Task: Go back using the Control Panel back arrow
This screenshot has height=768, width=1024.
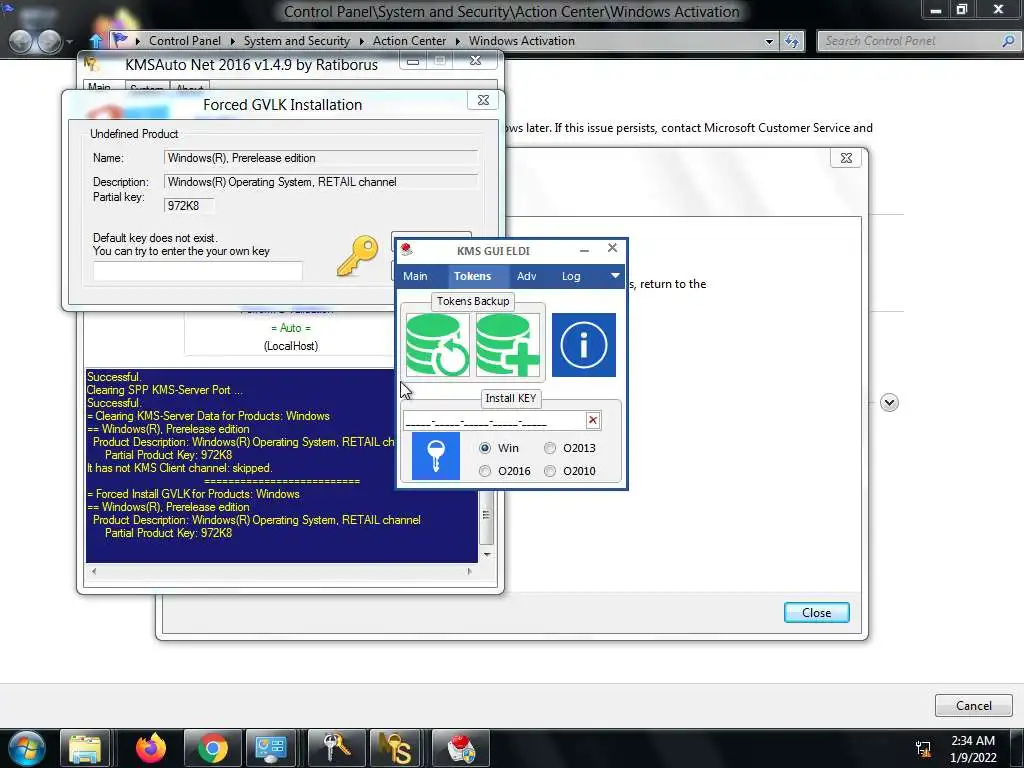Action: [21, 41]
